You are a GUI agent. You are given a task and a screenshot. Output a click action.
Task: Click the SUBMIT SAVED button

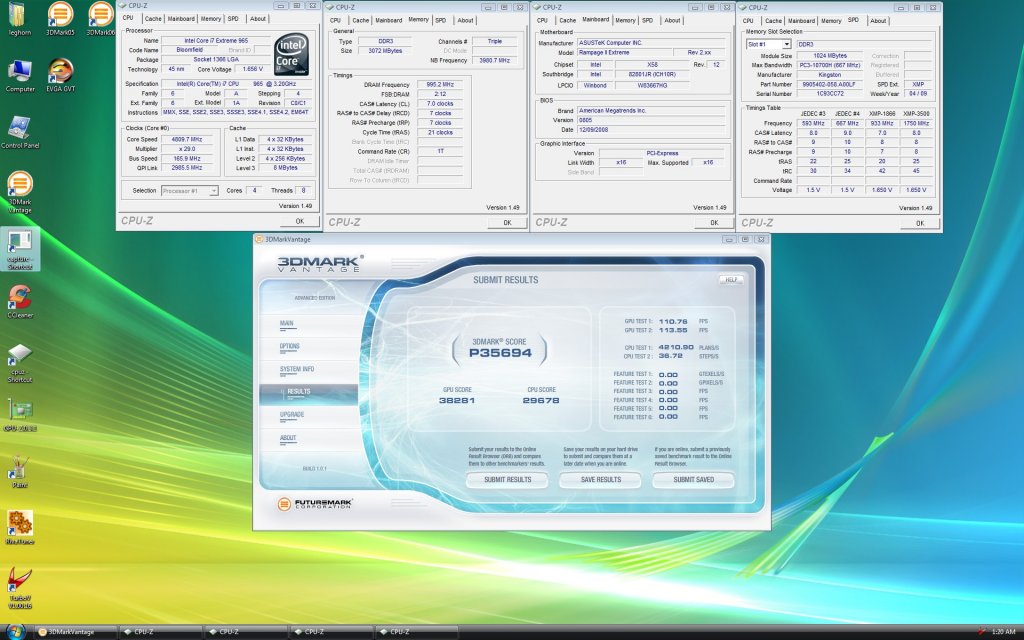[x=694, y=480]
